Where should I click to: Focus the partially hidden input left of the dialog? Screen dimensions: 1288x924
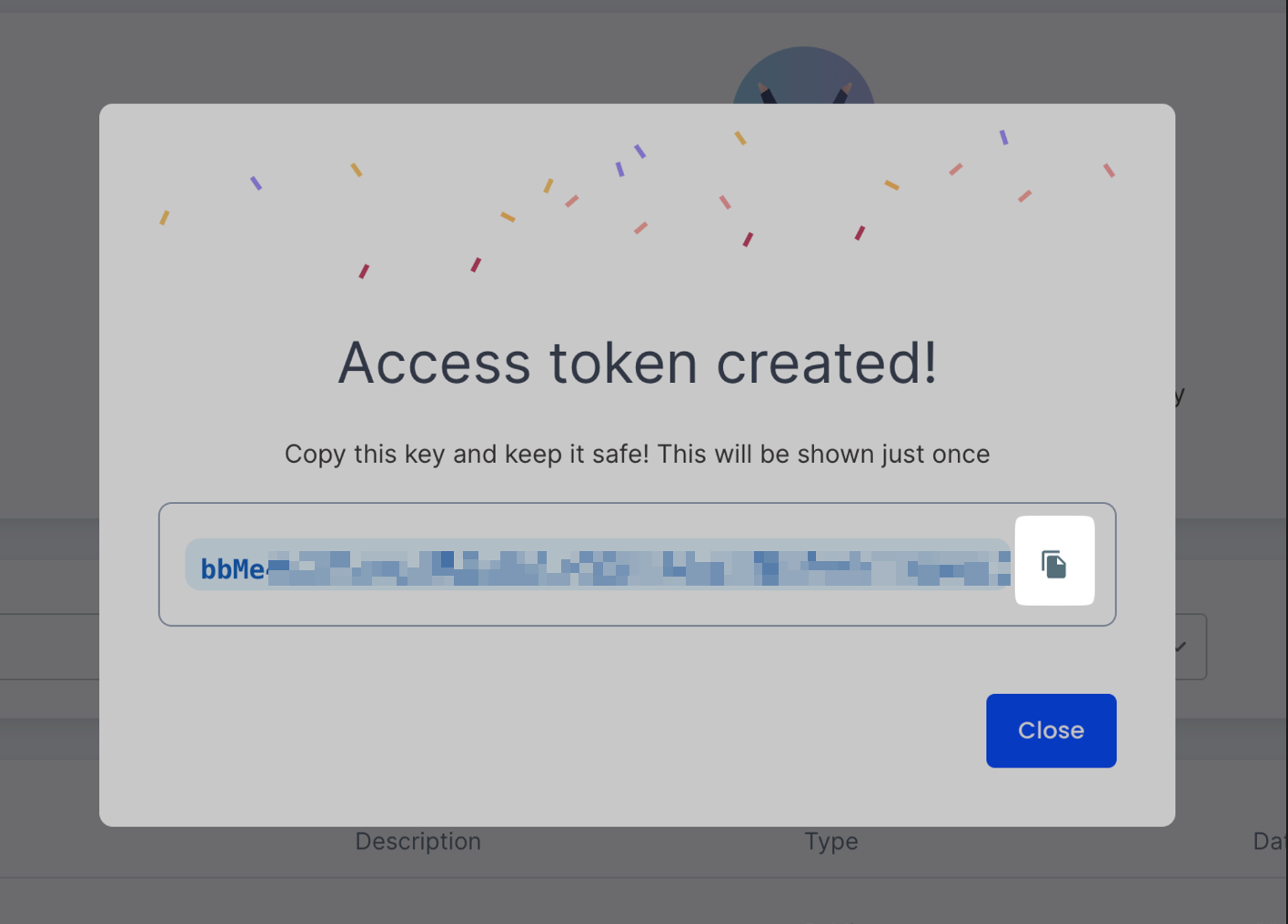pyautogui.click(x=50, y=647)
